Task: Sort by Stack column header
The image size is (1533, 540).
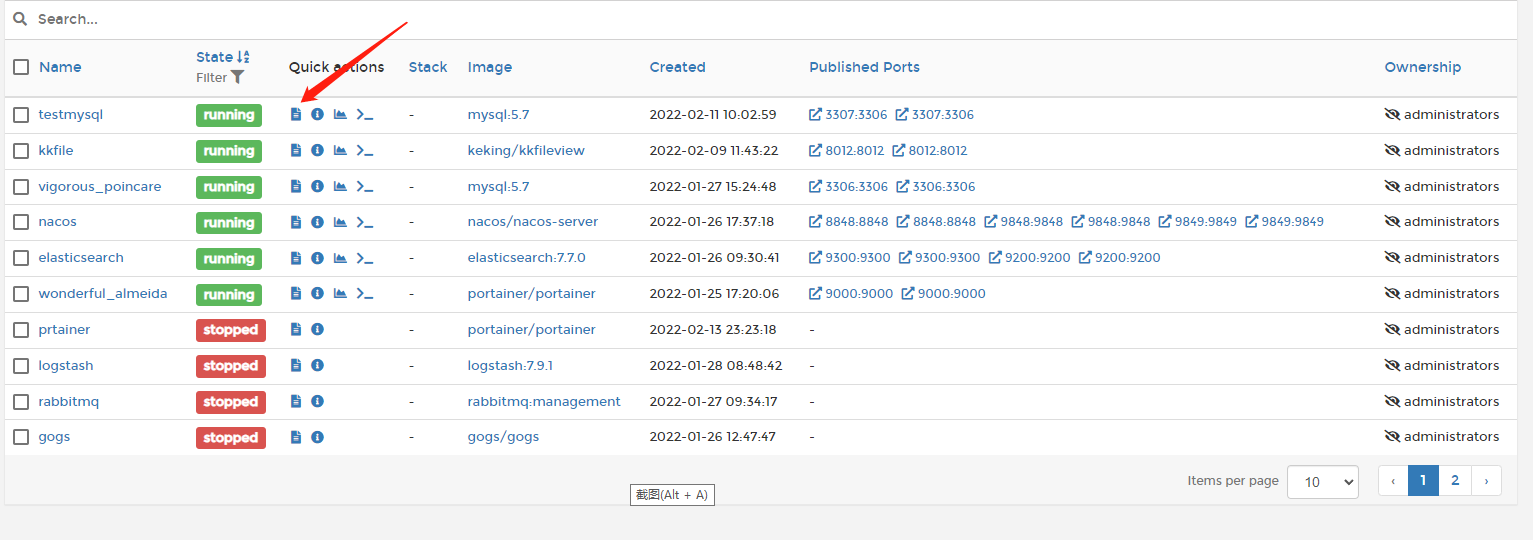Action: (428, 67)
